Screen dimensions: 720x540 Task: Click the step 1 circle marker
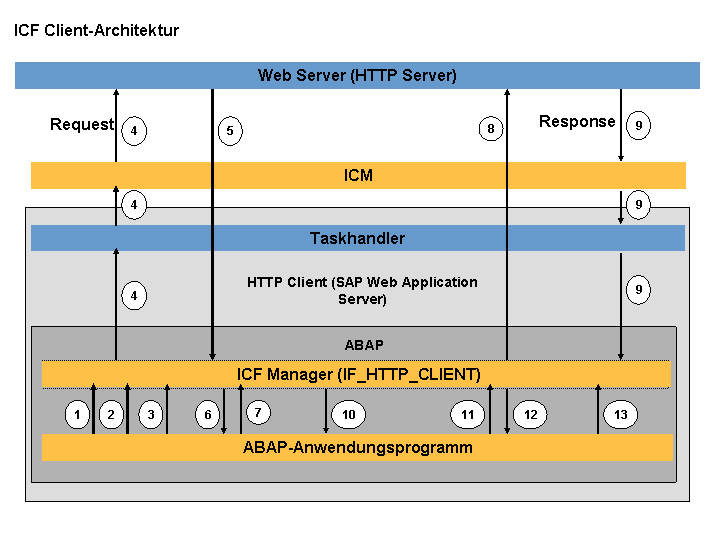77,415
